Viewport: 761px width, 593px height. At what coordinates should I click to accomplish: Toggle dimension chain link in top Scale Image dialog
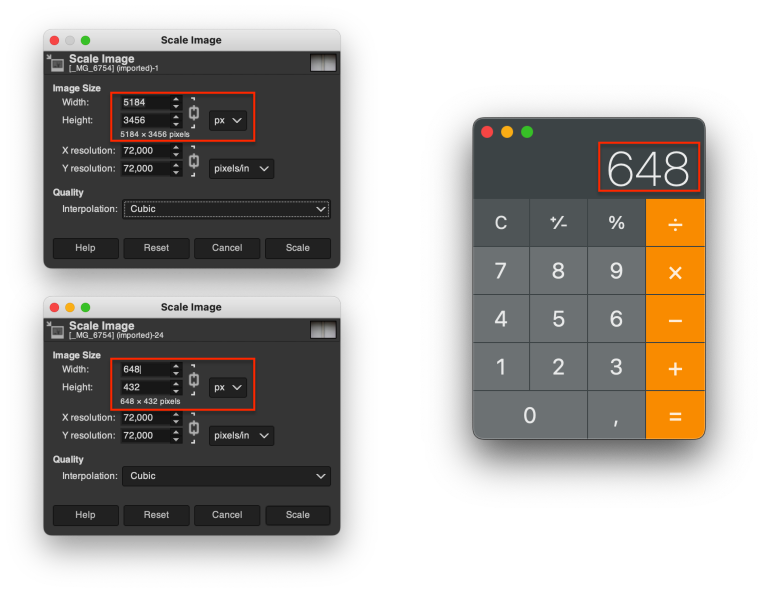[194, 113]
